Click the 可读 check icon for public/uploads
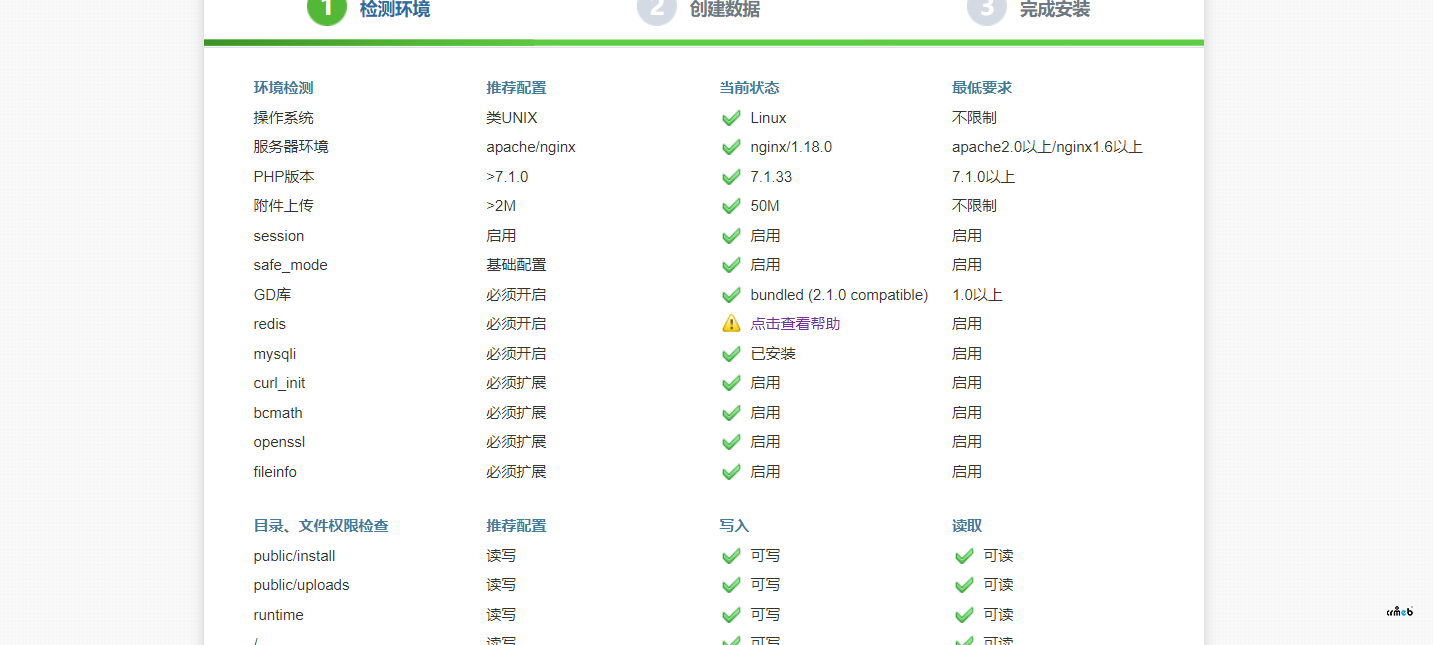Screen dimensions: 1433x645 964,585
